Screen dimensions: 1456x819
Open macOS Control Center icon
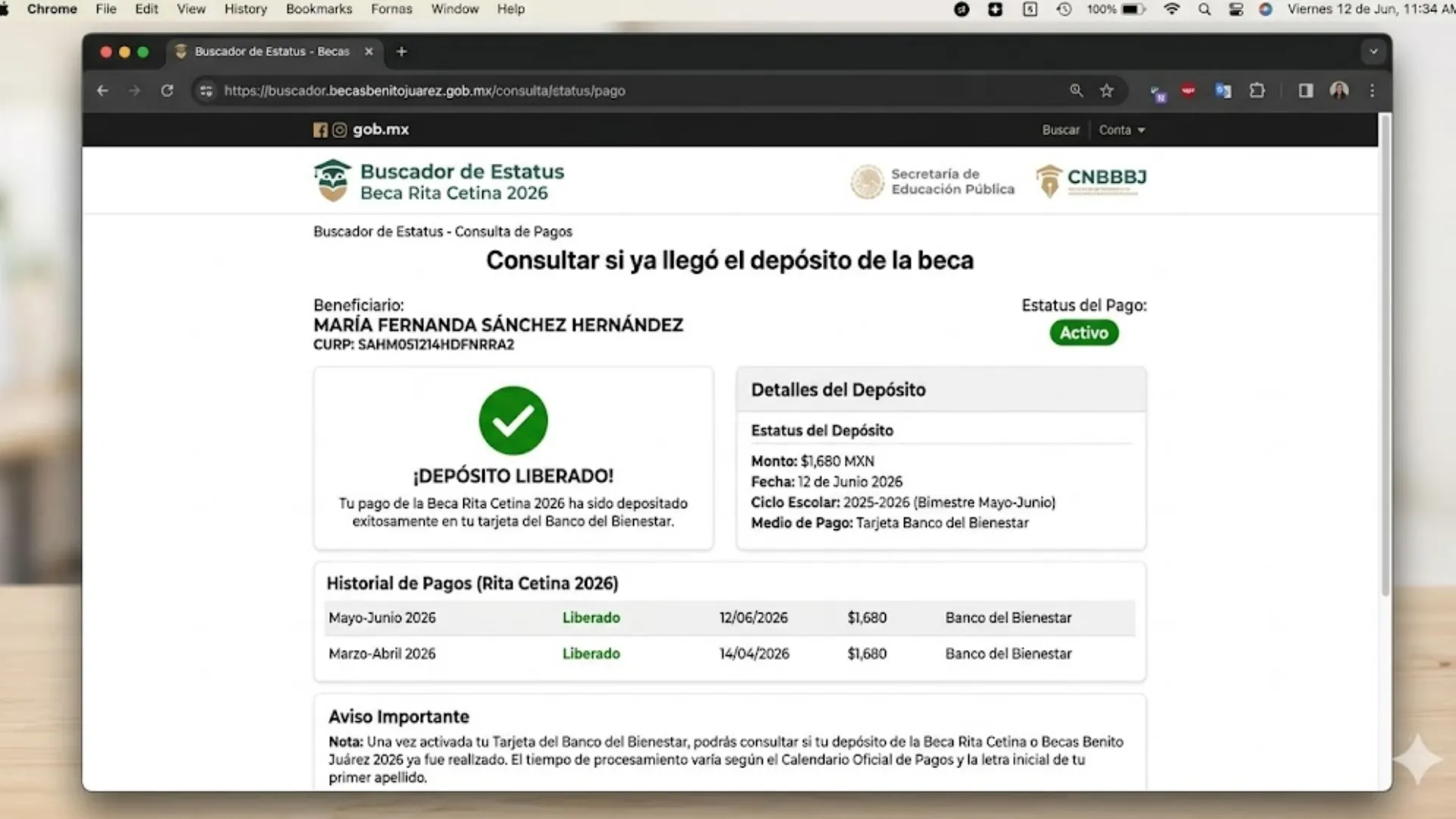tap(1236, 10)
